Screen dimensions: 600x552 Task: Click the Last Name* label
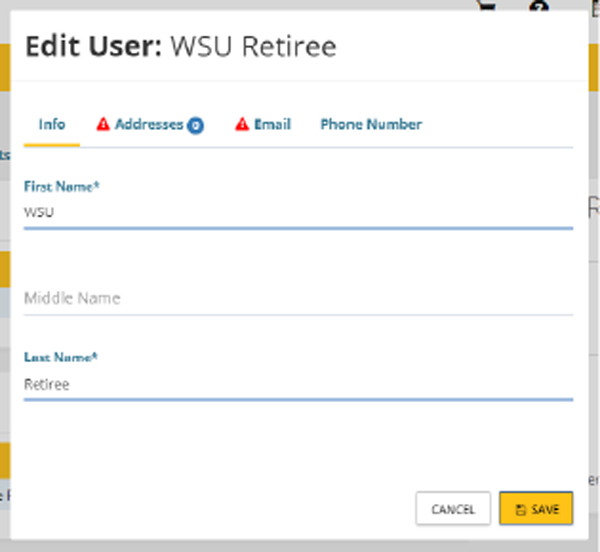click(60, 357)
